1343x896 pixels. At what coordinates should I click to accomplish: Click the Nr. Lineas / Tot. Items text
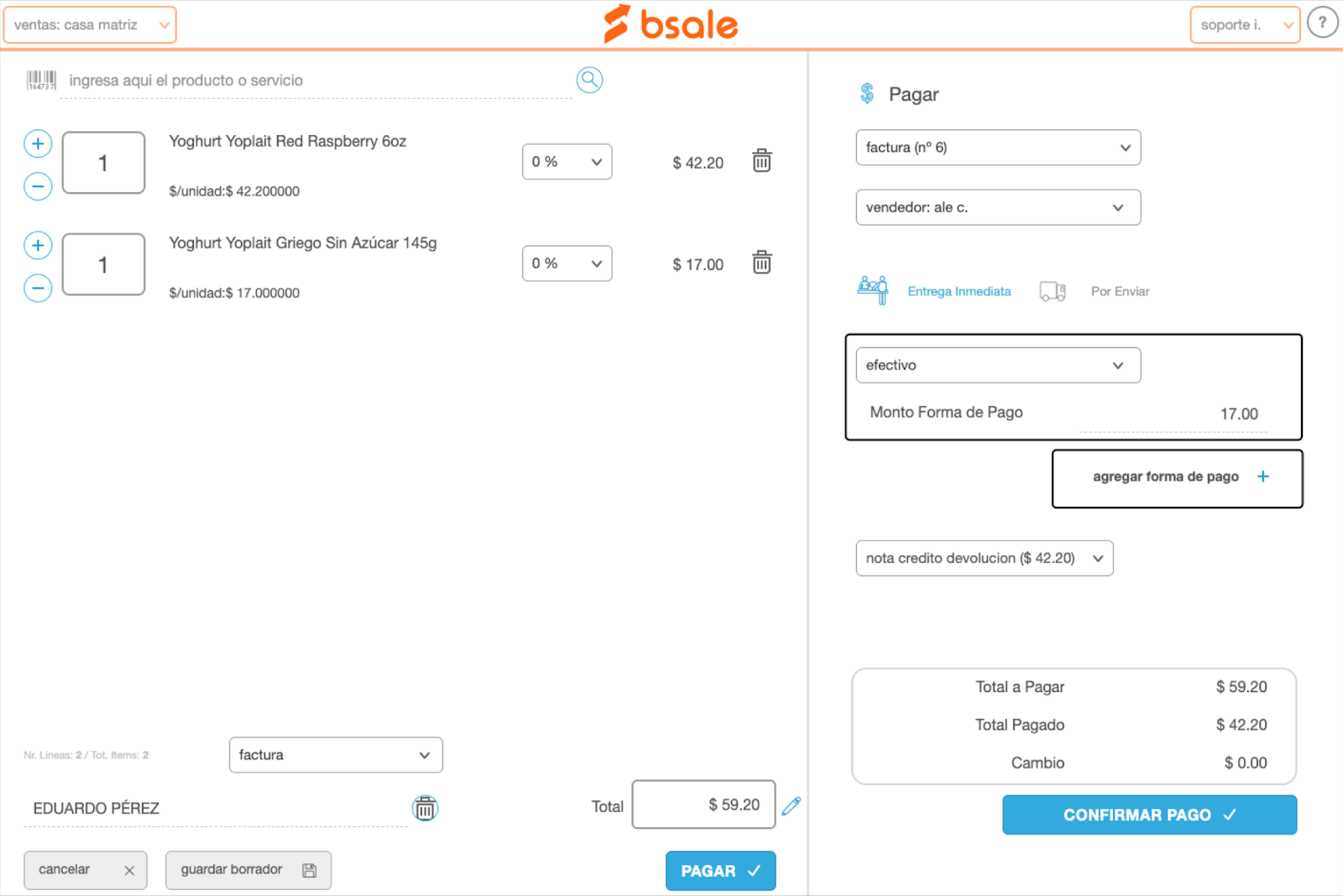coord(86,755)
